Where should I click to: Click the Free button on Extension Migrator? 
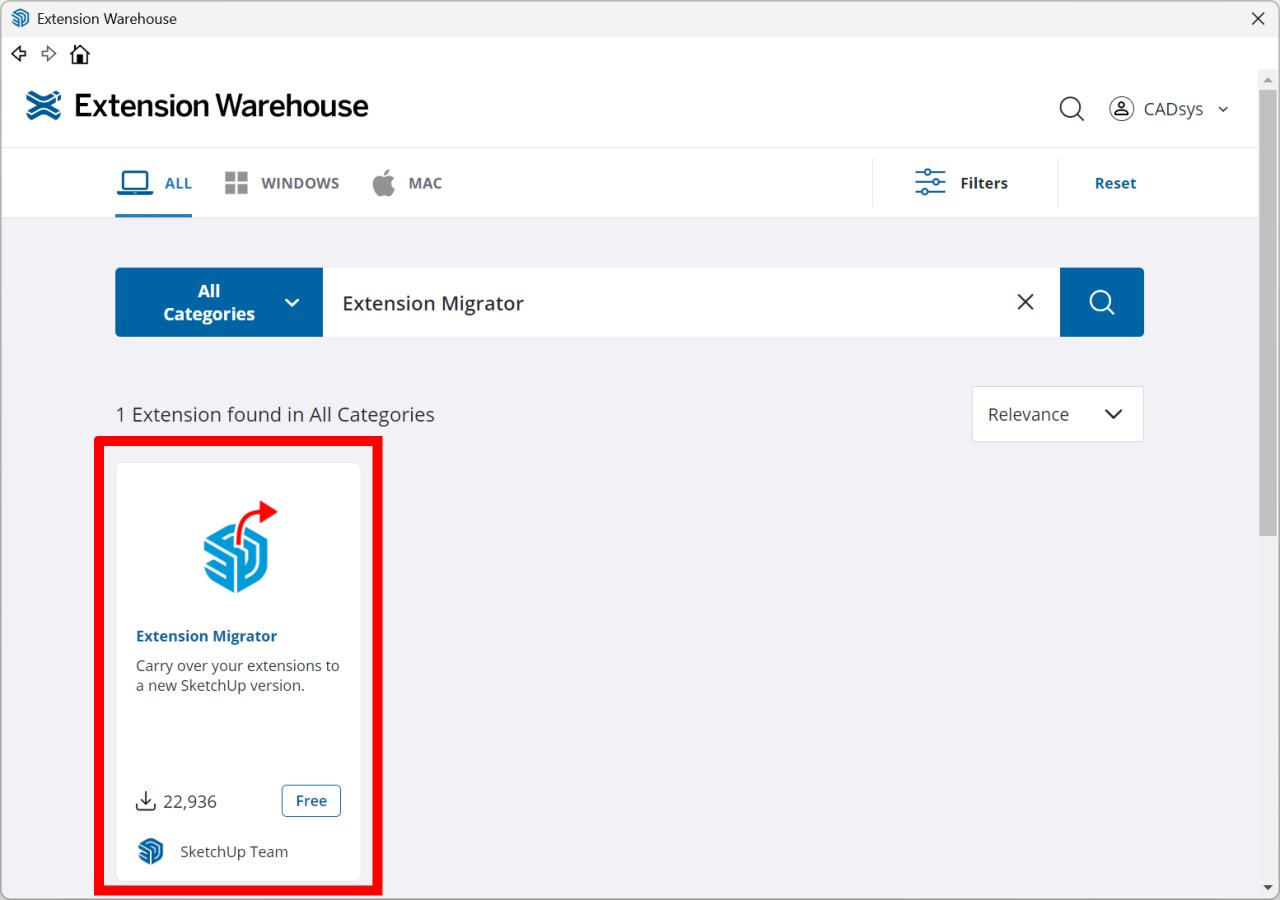pyautogui.click(x=311, y=801)
